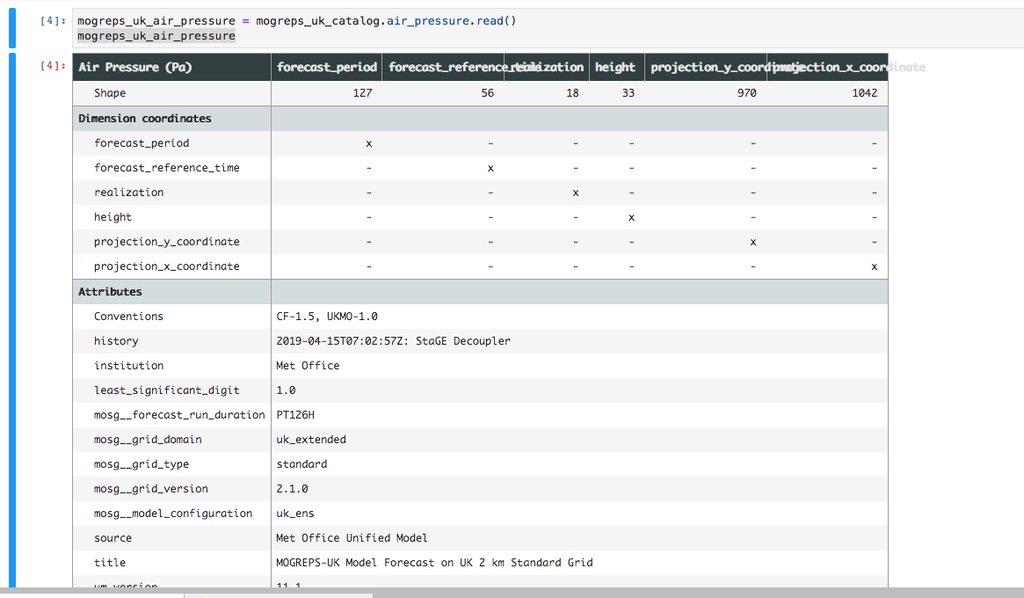Select the height column header
Viewport: 1024px width, 598px height.
pos(614,67)
